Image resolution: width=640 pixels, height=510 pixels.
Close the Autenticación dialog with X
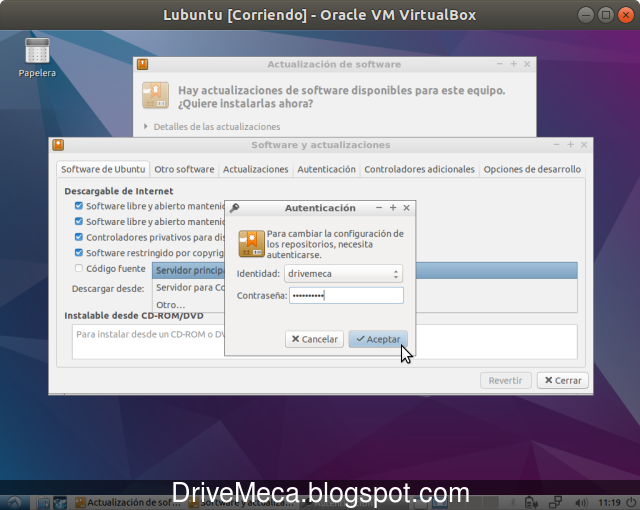[x=407, y=208]
